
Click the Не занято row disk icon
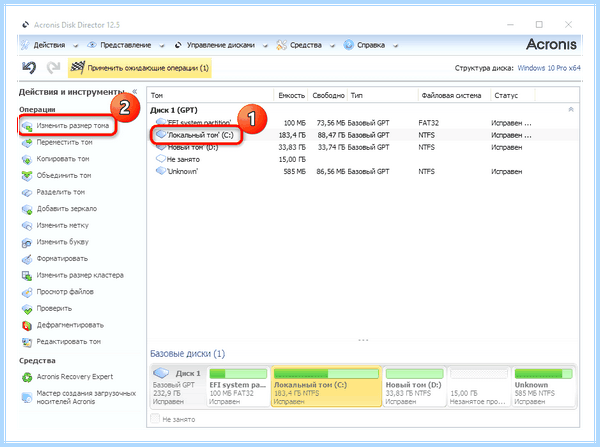tap(160, 158)
